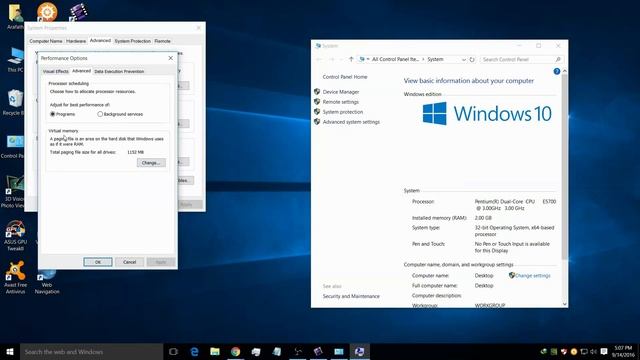
Task: Click All Control Panel Items breadcrumb
Action: click(x=395, y=60)
